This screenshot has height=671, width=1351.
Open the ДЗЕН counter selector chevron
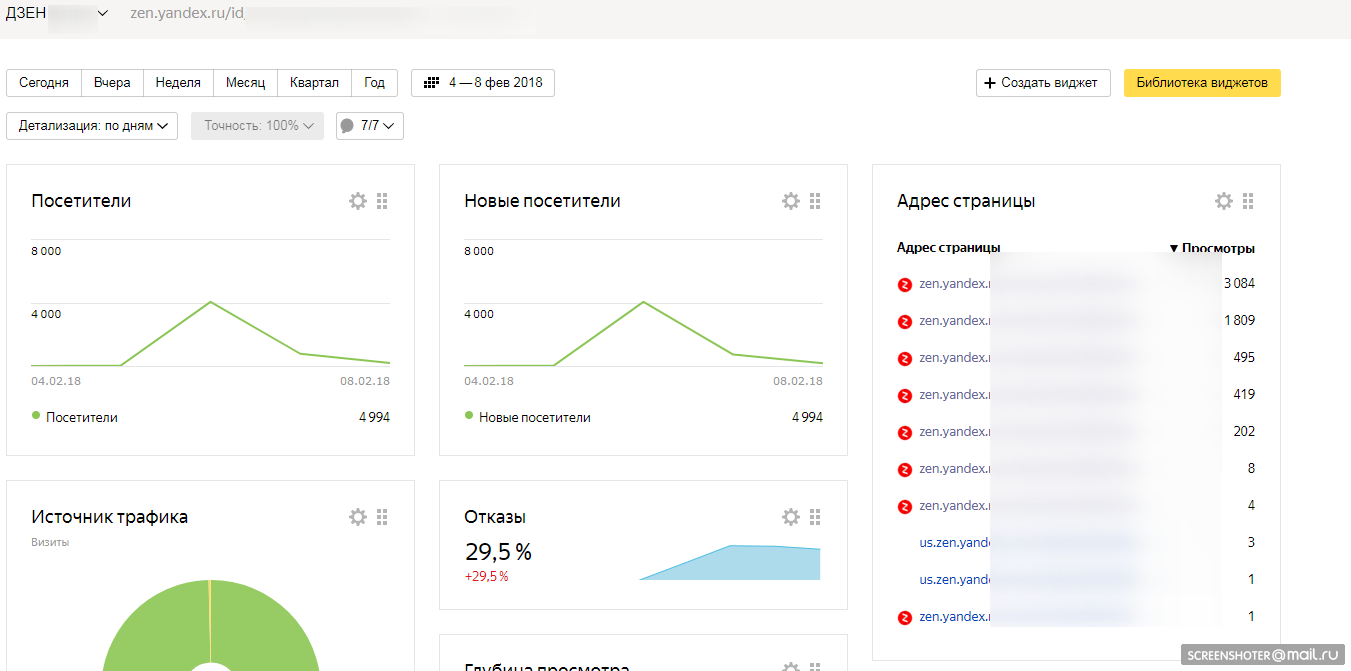[x=102, y=14]
